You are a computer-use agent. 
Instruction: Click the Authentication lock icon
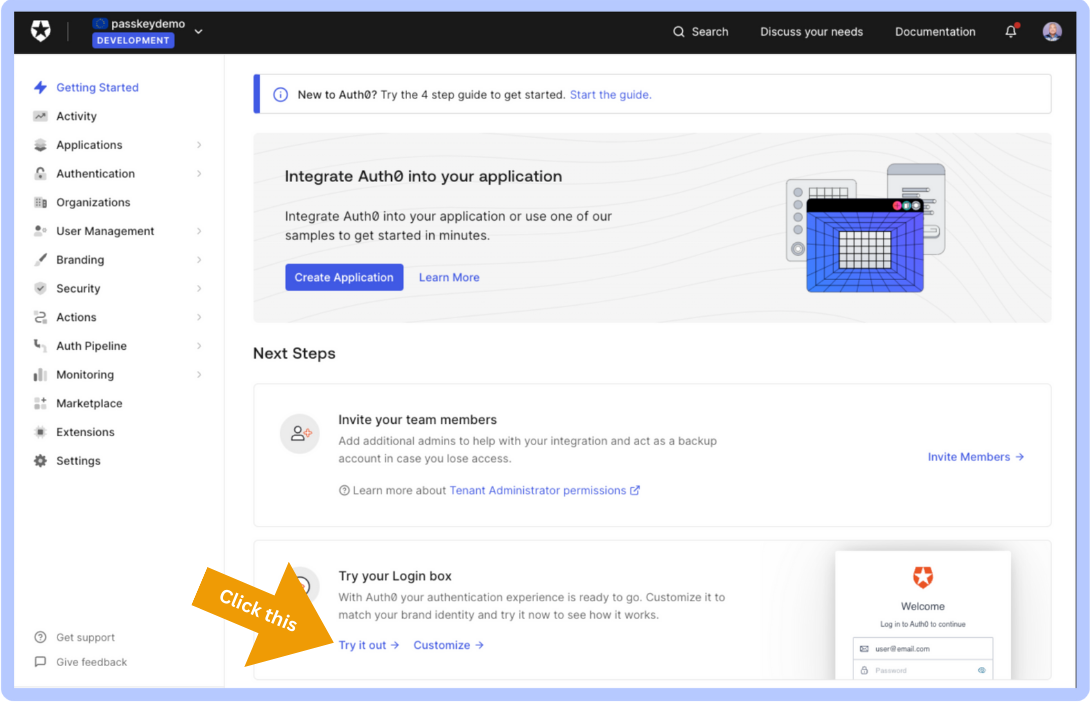tap(40, 174)
